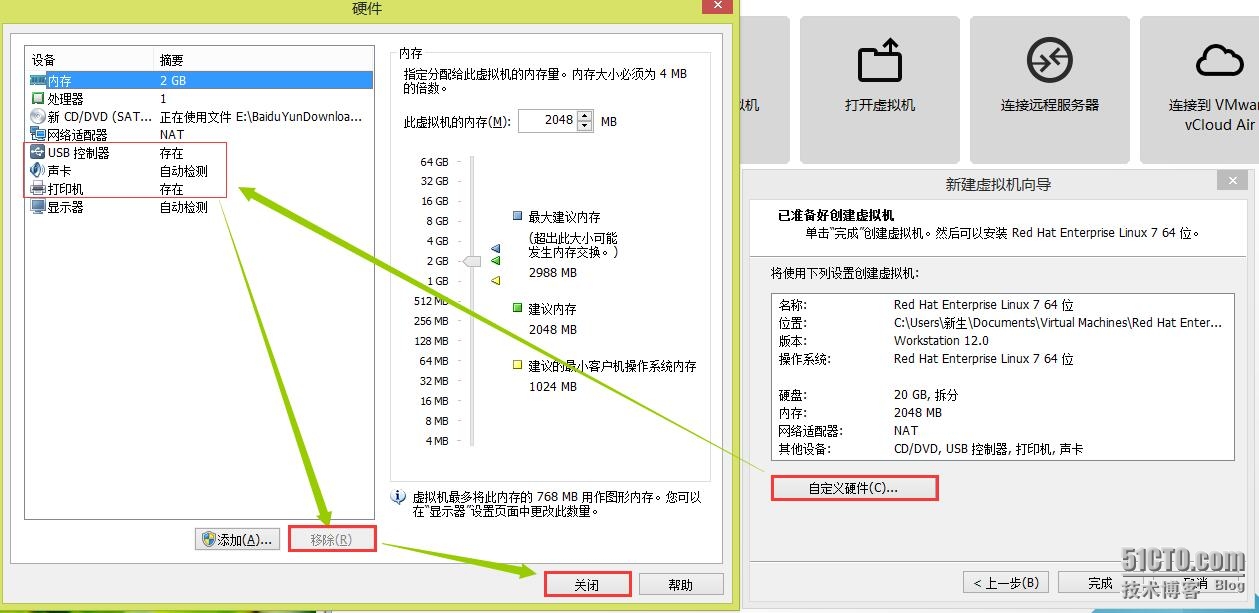1259x613 pixels.
Task: Click the green recommended memory marker
Action: point(494,261)
